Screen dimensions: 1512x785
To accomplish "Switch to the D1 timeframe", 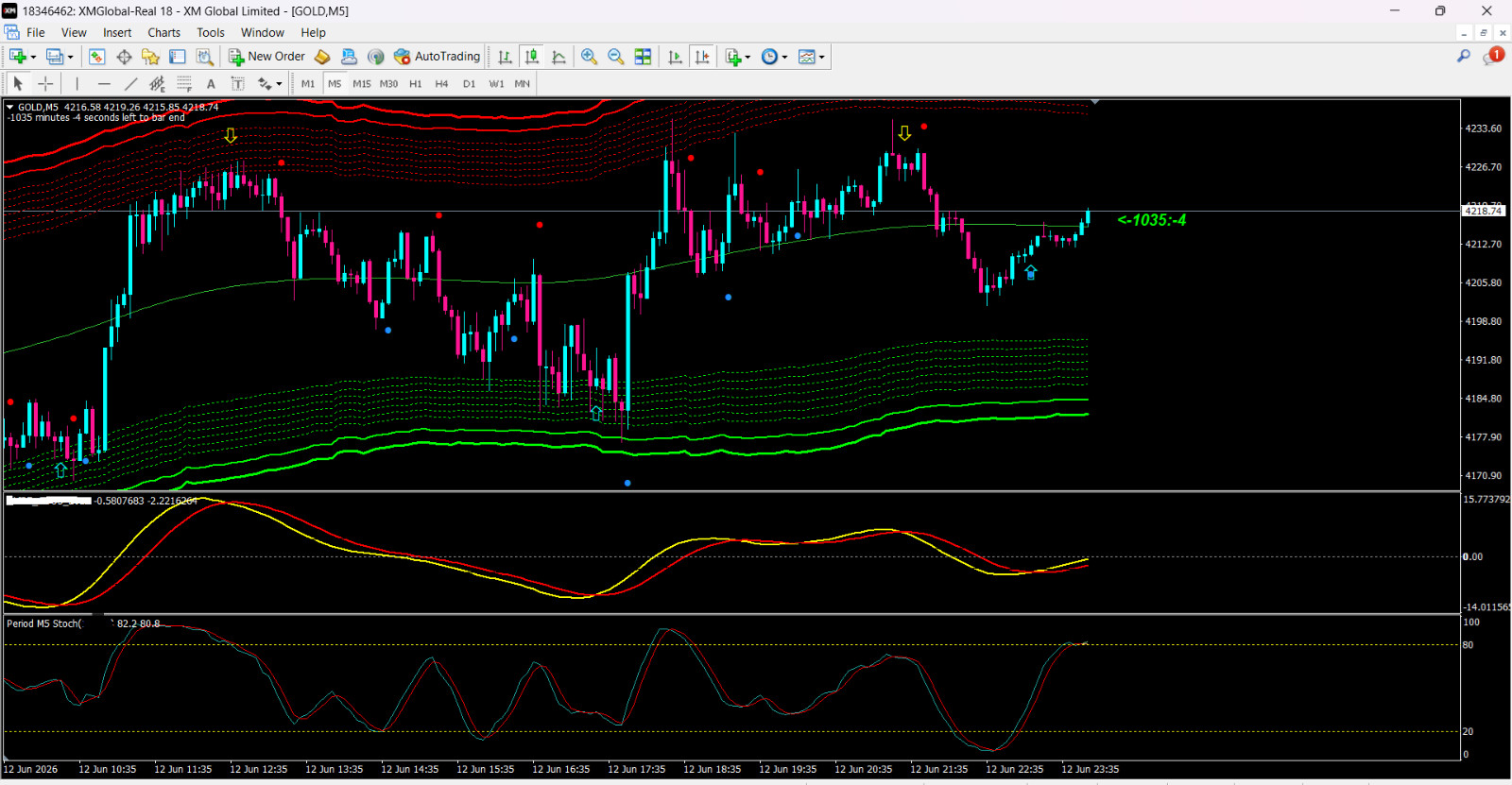I will 469,84.
